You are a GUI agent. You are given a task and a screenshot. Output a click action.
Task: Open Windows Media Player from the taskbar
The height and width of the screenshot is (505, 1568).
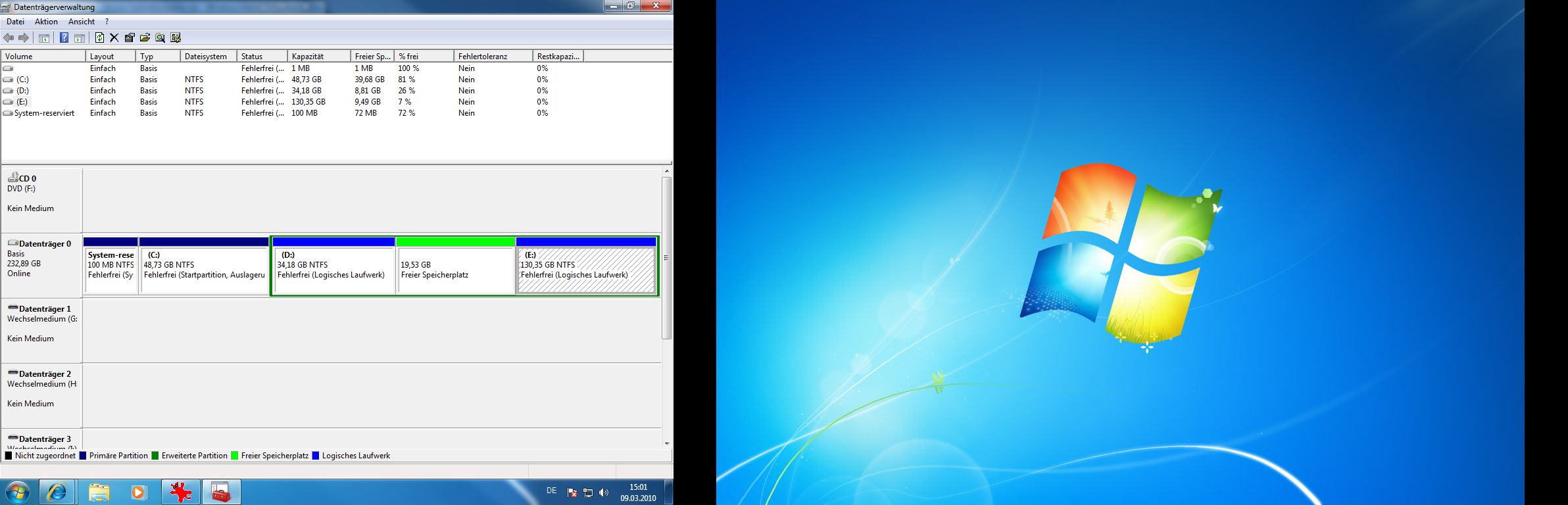[x=139, y=492]
